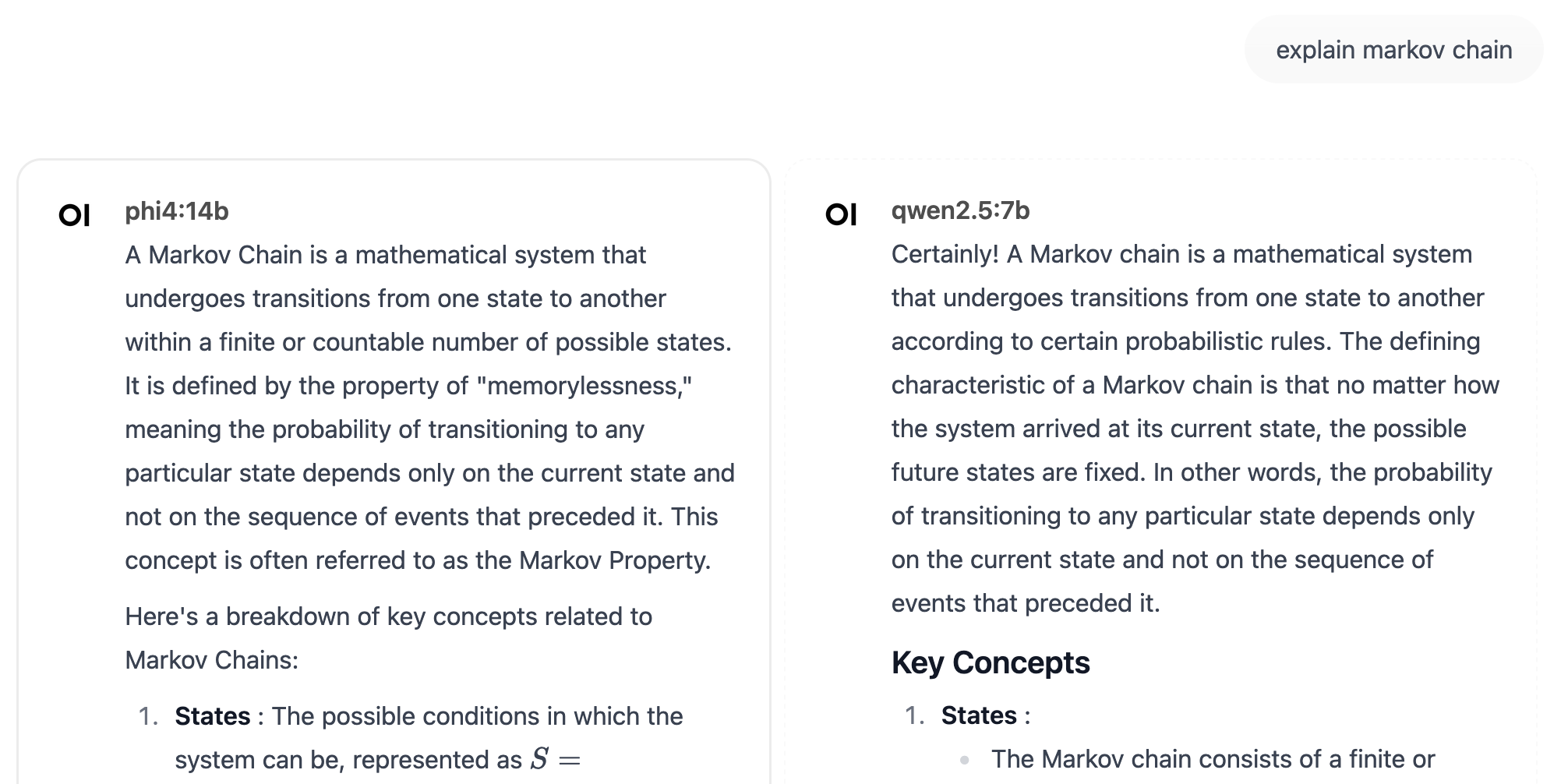This screenshot has height=784, width=1568.
Task: Select the qwen2.5:7b model name label
Action: (960, 210)
